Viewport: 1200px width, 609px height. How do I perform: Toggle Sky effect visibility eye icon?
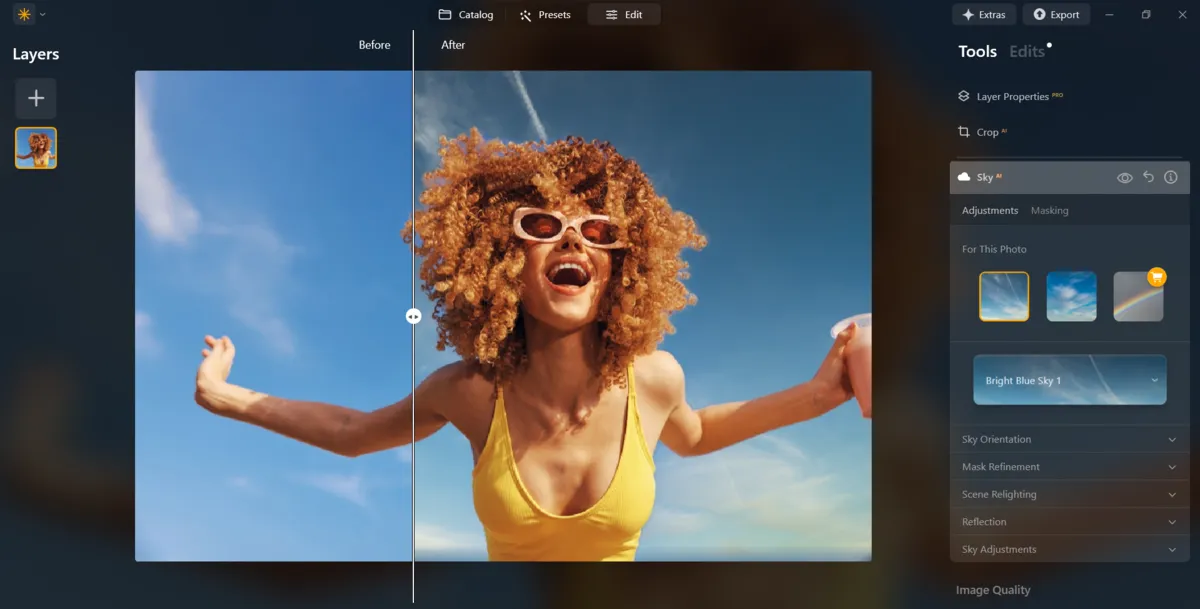point(1125,177)
